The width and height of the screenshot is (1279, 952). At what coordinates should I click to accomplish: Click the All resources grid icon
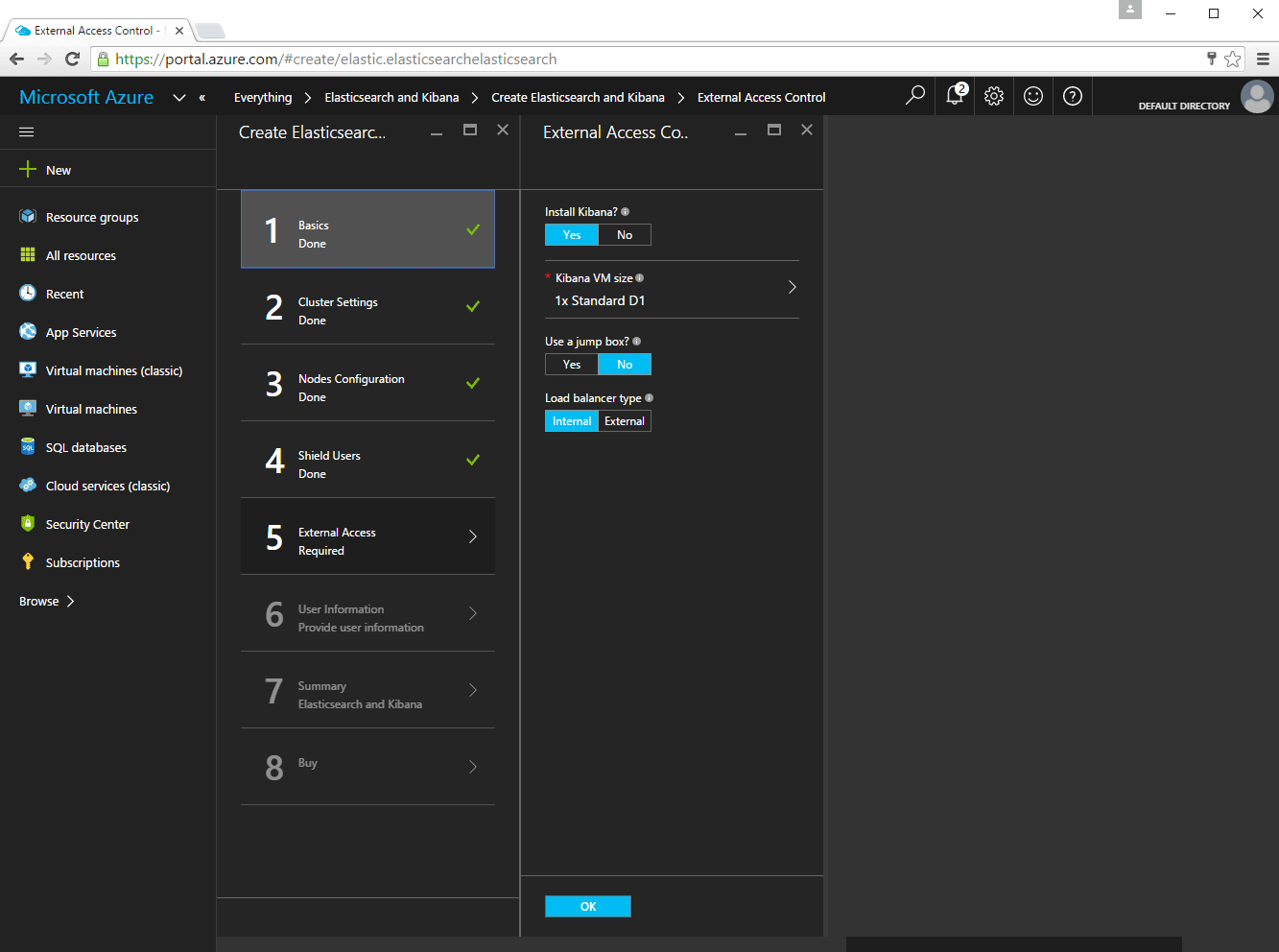28,255
